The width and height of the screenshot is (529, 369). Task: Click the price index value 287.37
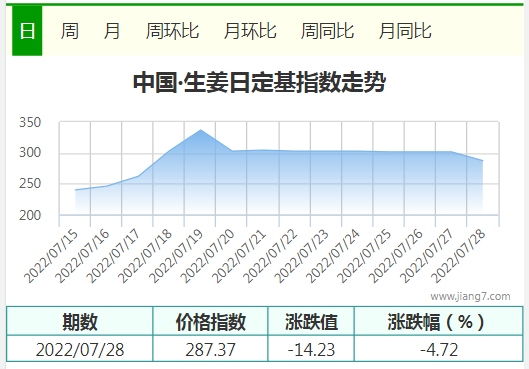tap(210, 349)
